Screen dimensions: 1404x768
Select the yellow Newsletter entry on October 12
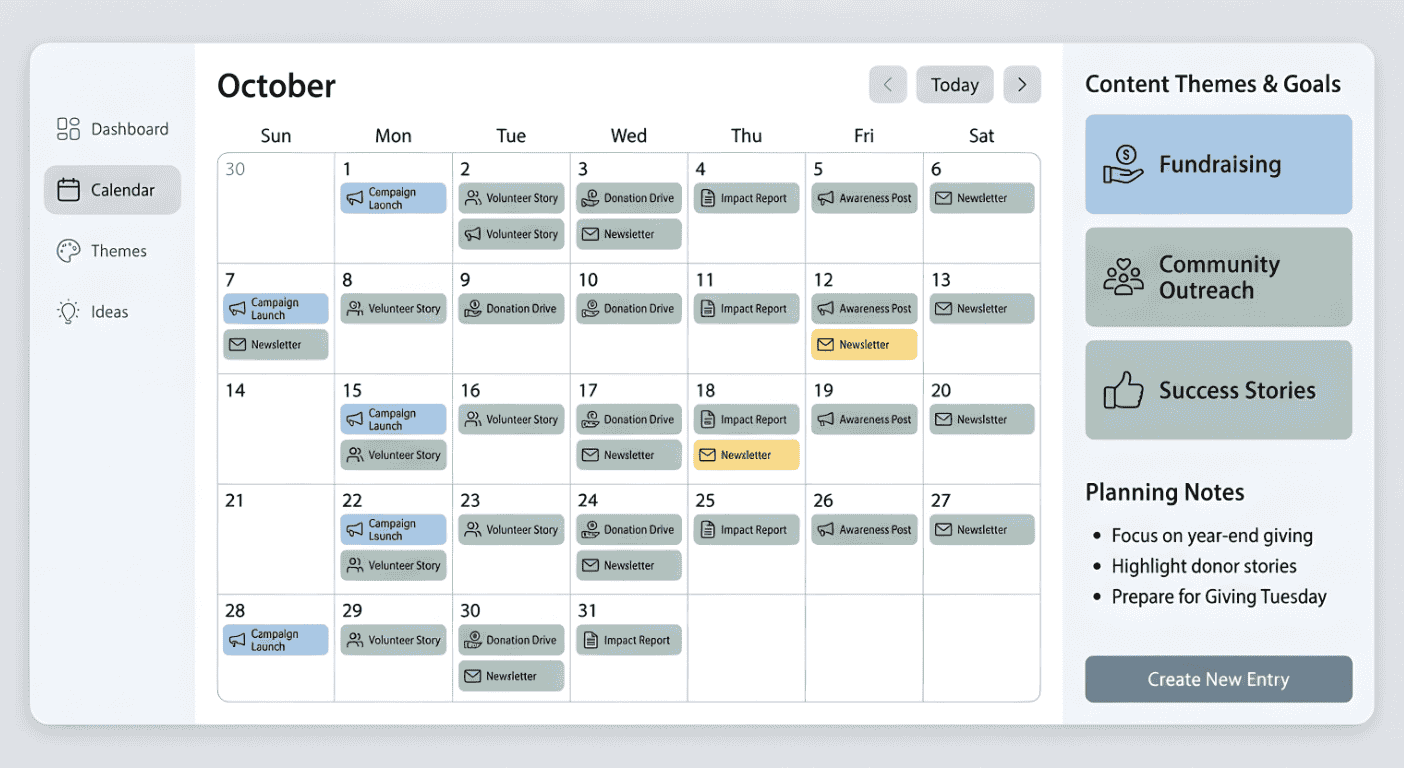pos(864,345)
